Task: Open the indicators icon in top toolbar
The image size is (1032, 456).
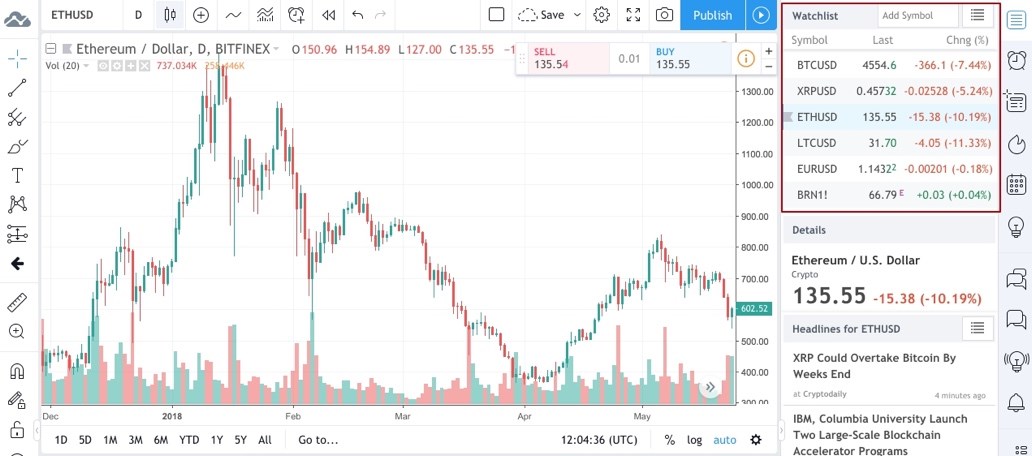Action: [265, 14]
